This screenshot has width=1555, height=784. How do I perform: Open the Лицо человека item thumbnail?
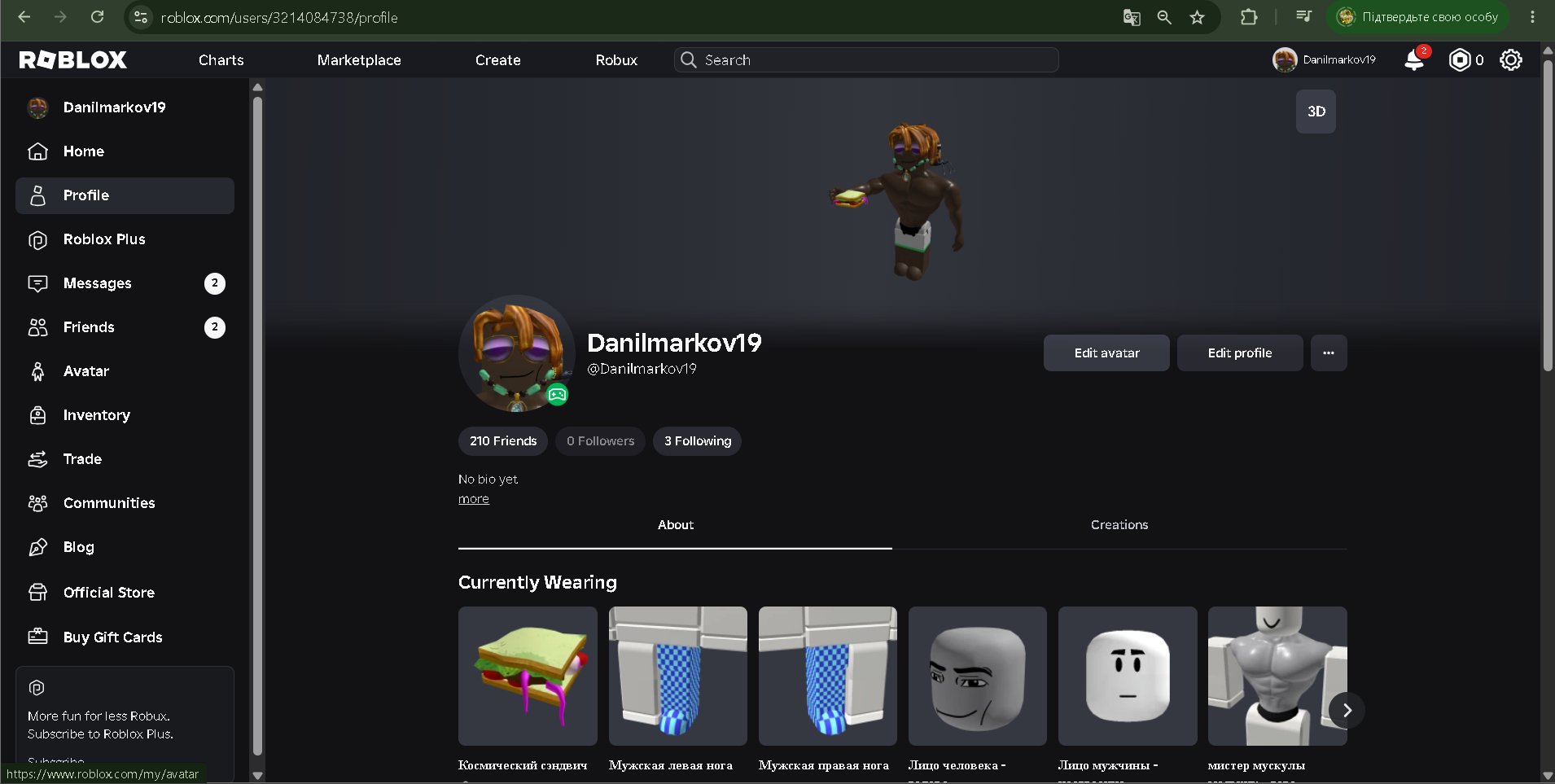[978, 676]
